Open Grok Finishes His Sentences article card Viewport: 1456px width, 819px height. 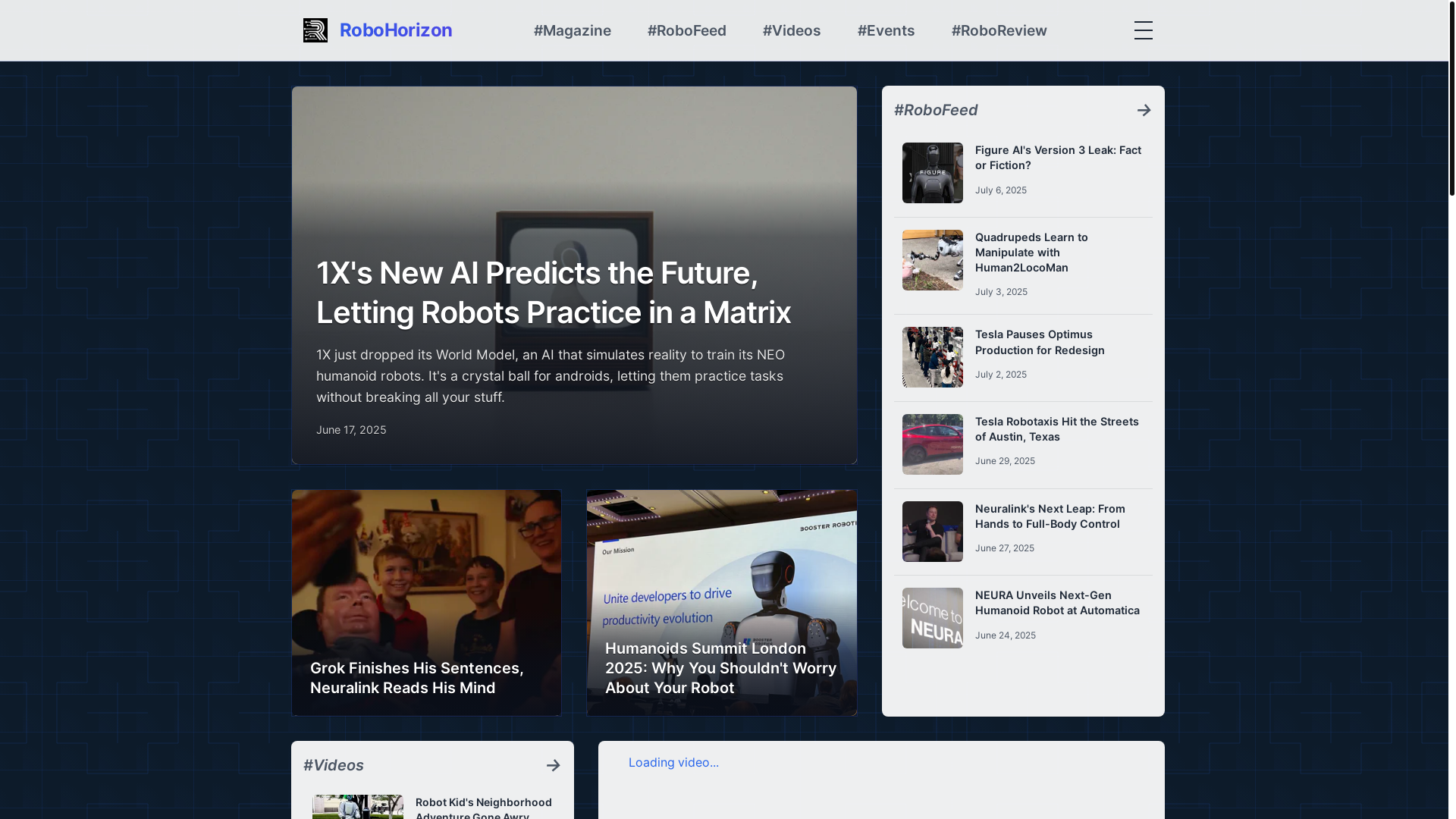coord(427,603)
